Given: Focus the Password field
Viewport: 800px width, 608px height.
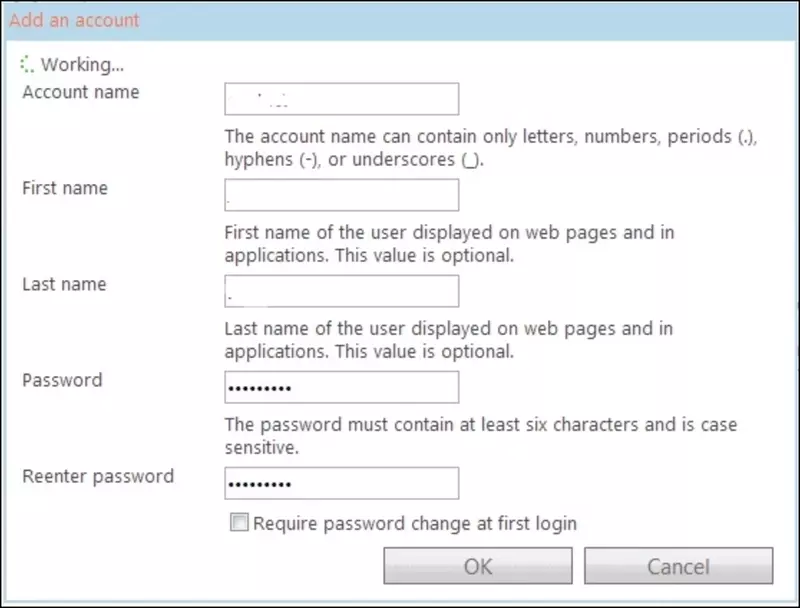Looking at the screenshot, I should (x=341, y=387).
